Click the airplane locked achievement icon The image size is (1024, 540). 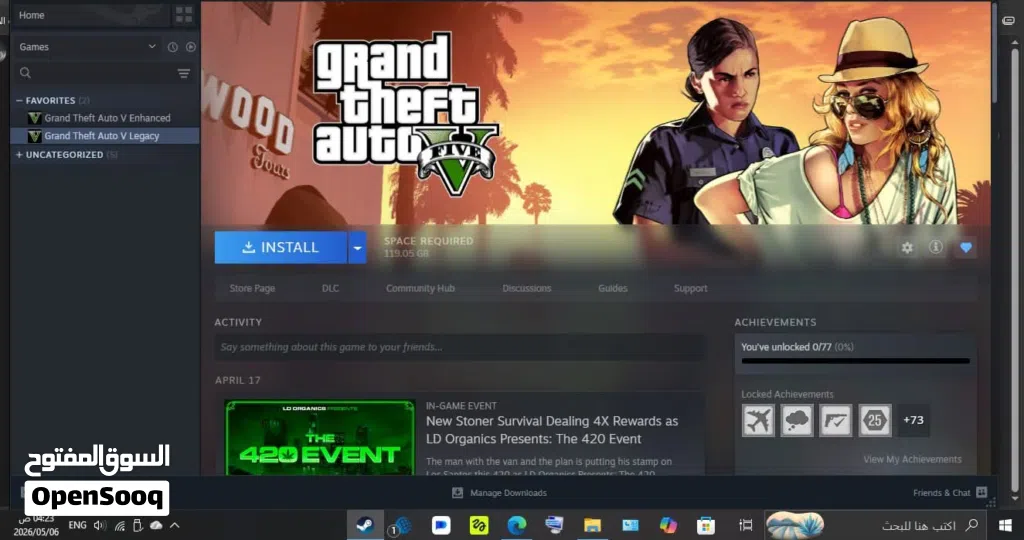coord(758,420)
